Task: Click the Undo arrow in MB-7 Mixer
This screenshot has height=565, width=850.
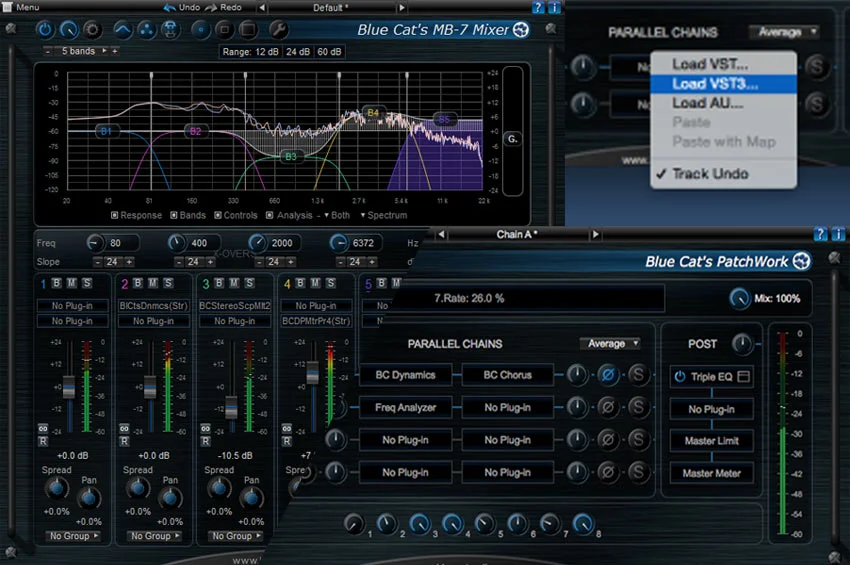Action: 170,7
